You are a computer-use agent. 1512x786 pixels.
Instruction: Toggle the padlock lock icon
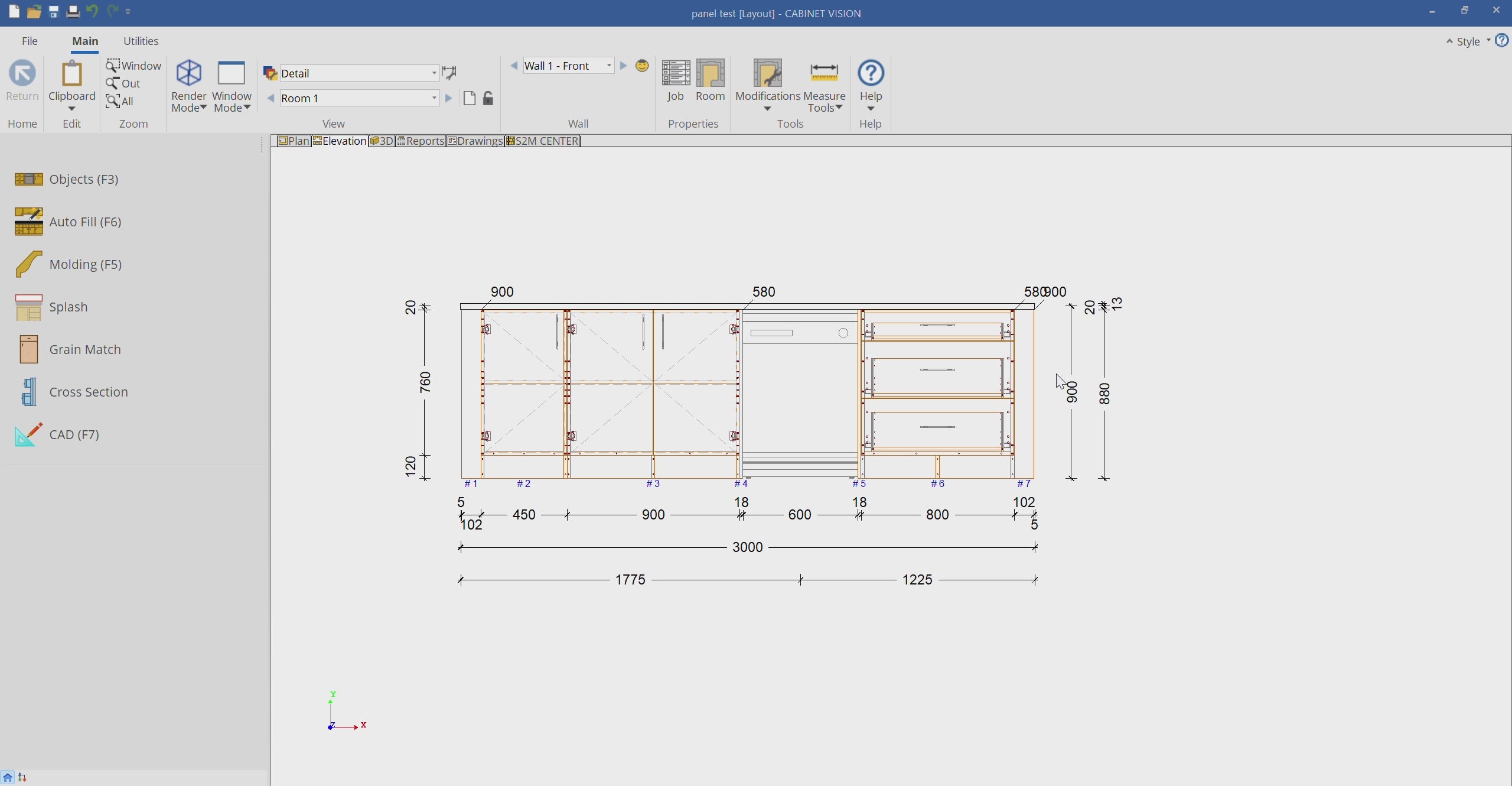tap(488, 98)
